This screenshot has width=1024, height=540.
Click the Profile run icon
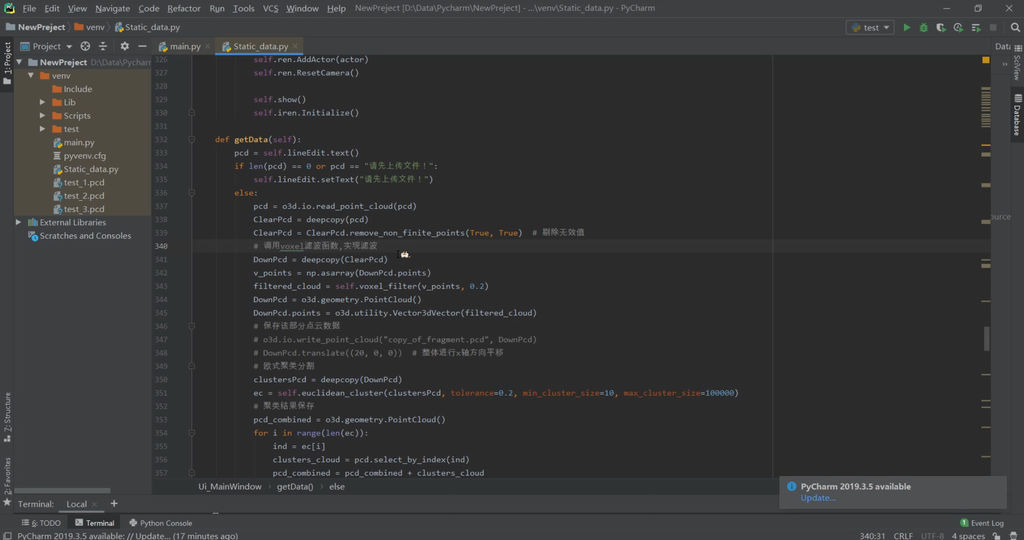[957, 27]
